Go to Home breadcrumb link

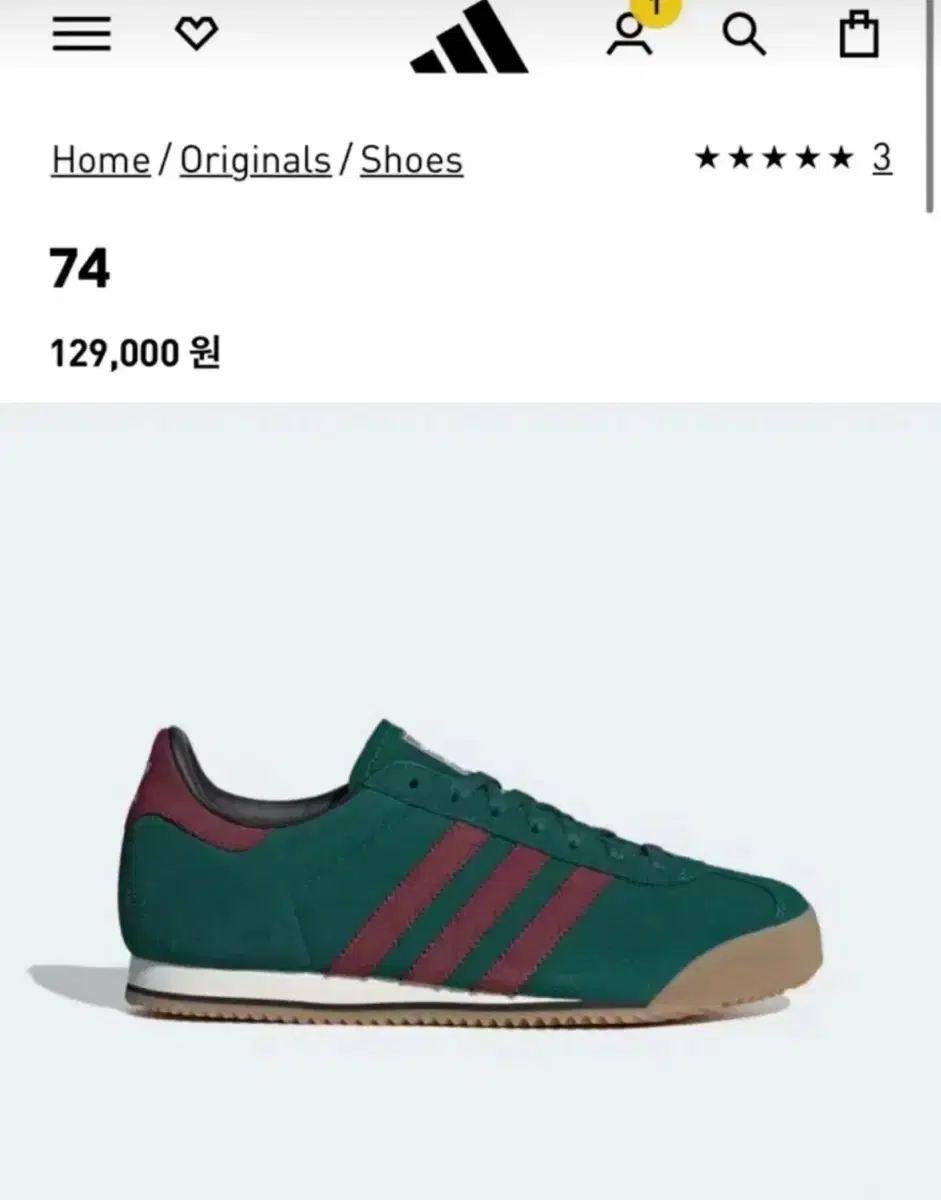click(101, 161)
